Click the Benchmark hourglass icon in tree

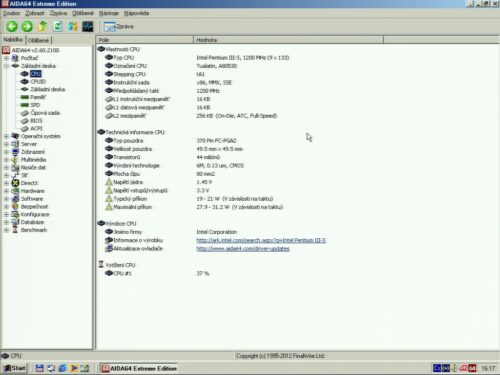(15, 230)
